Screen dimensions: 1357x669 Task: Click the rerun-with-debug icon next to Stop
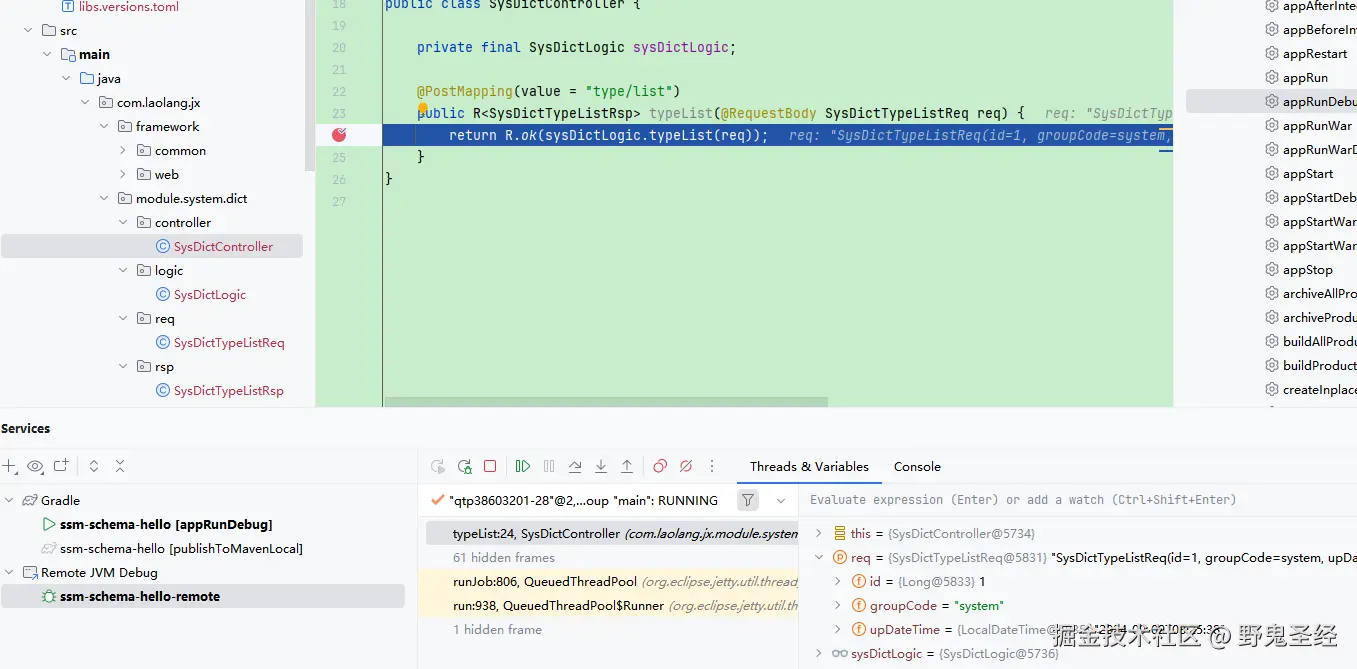pyautogui.click(x=464, y=466)
